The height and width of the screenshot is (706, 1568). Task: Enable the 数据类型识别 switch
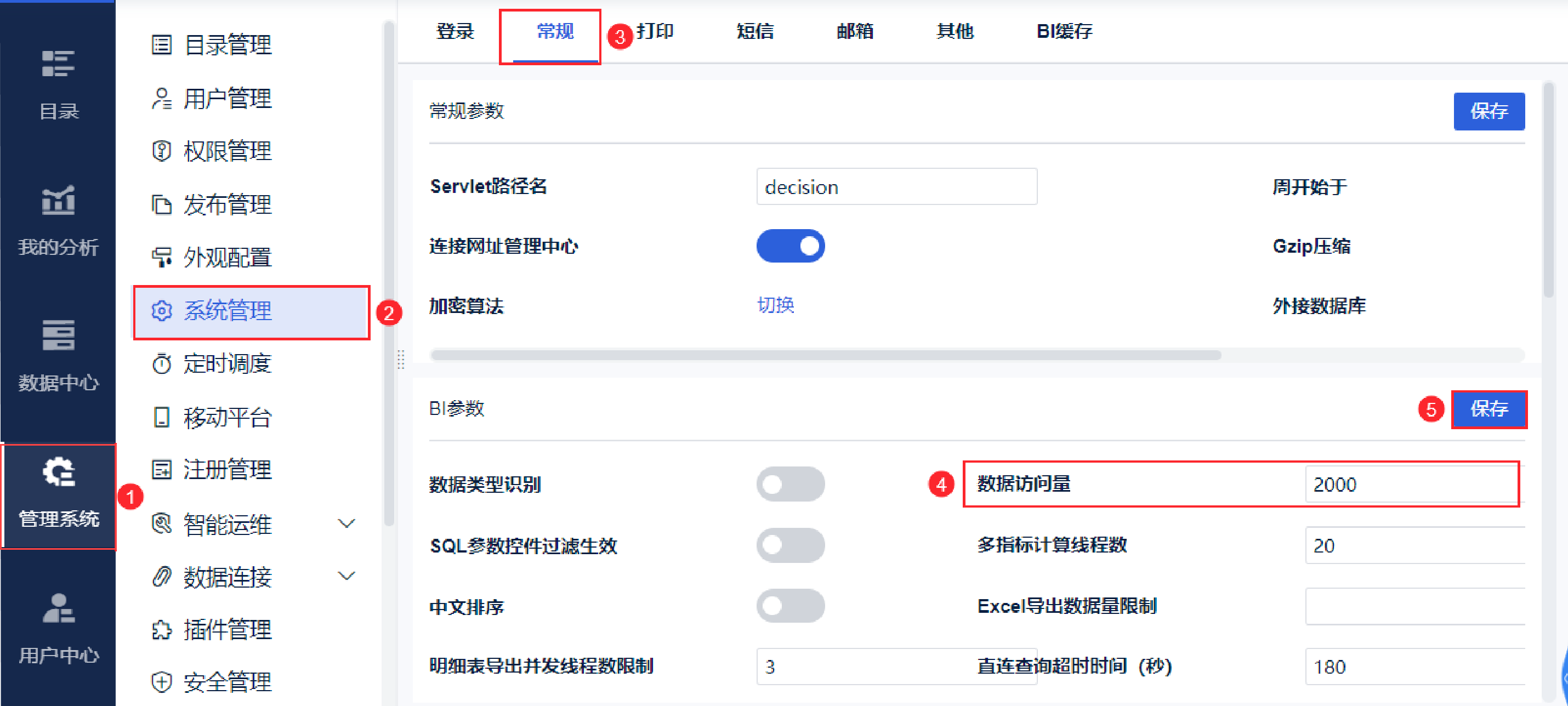tap(790, 485)
